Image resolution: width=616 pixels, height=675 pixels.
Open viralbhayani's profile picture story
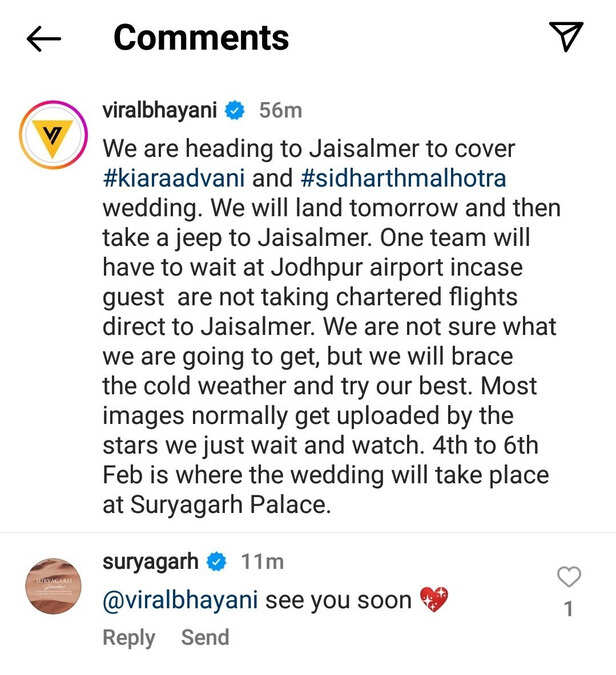(x=53, y=135)
